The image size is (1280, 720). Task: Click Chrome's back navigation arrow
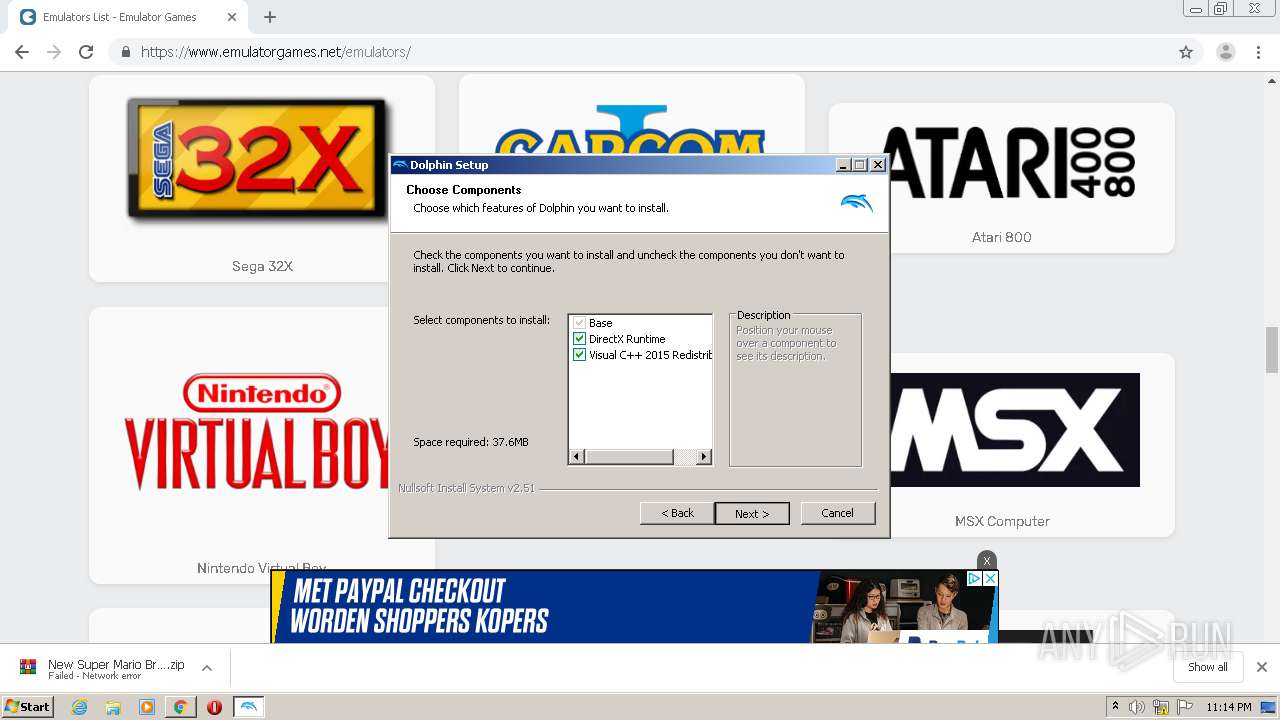tap(22, 52)
